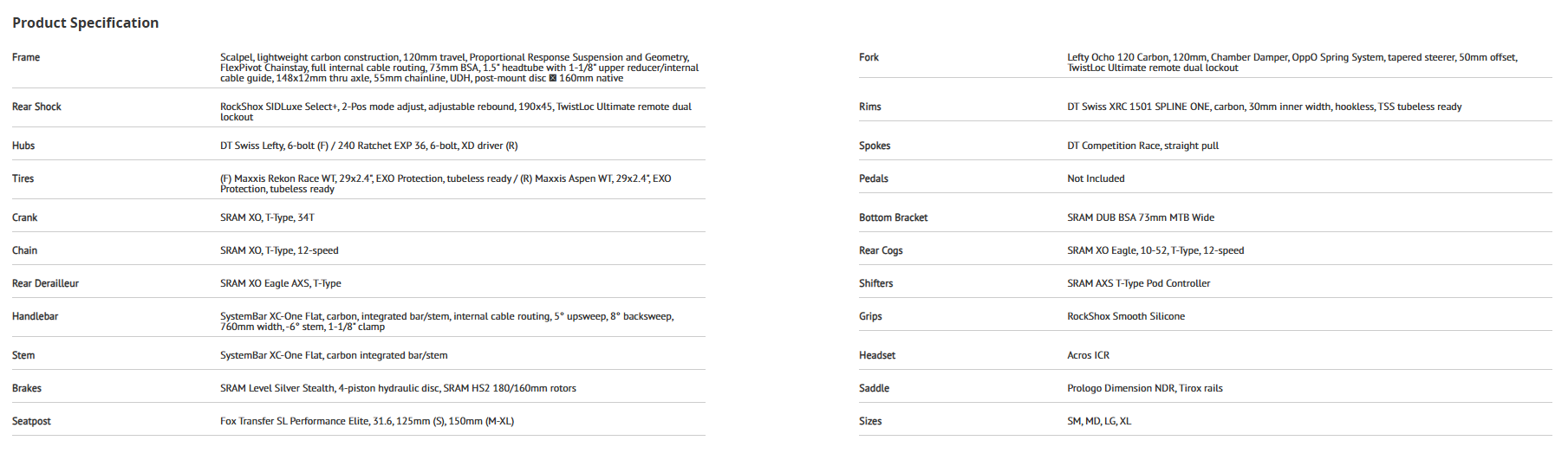Click the Fork specification label

tap(869, 57)
